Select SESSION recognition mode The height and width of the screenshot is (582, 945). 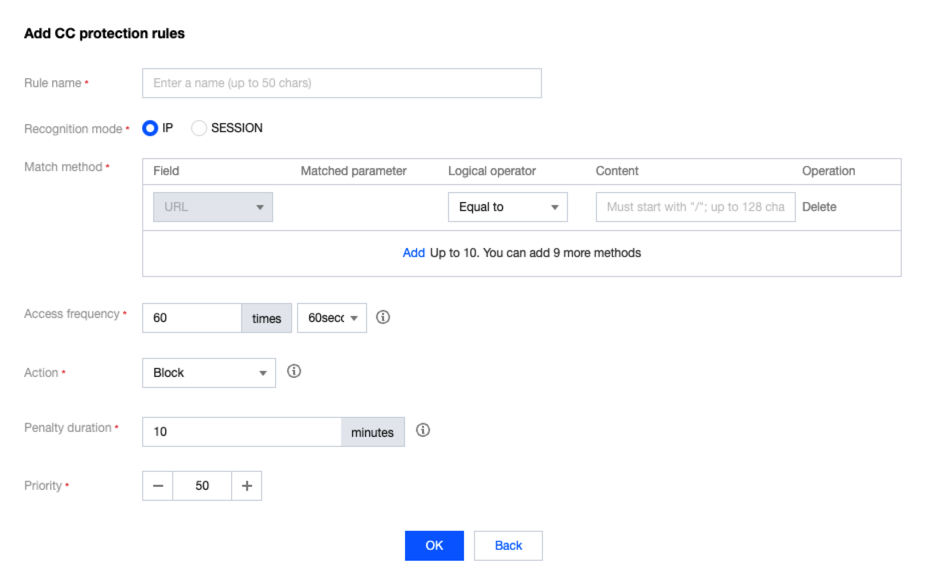(x=199, y=128)
